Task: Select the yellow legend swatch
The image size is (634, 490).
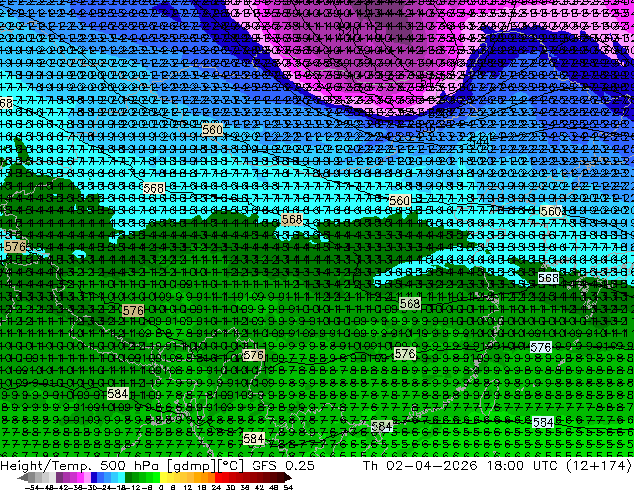Action: [163, 478]
